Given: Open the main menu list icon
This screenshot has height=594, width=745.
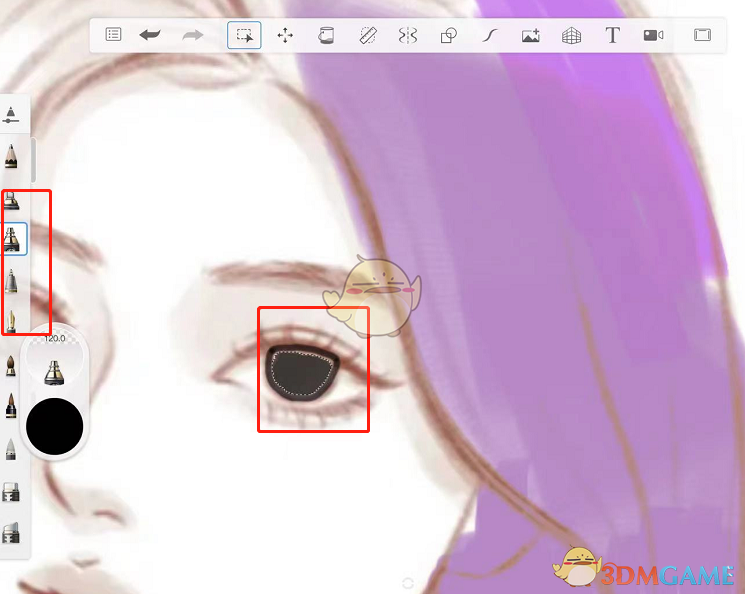Looking at the screenshot, I should click(x=113, y=35).
